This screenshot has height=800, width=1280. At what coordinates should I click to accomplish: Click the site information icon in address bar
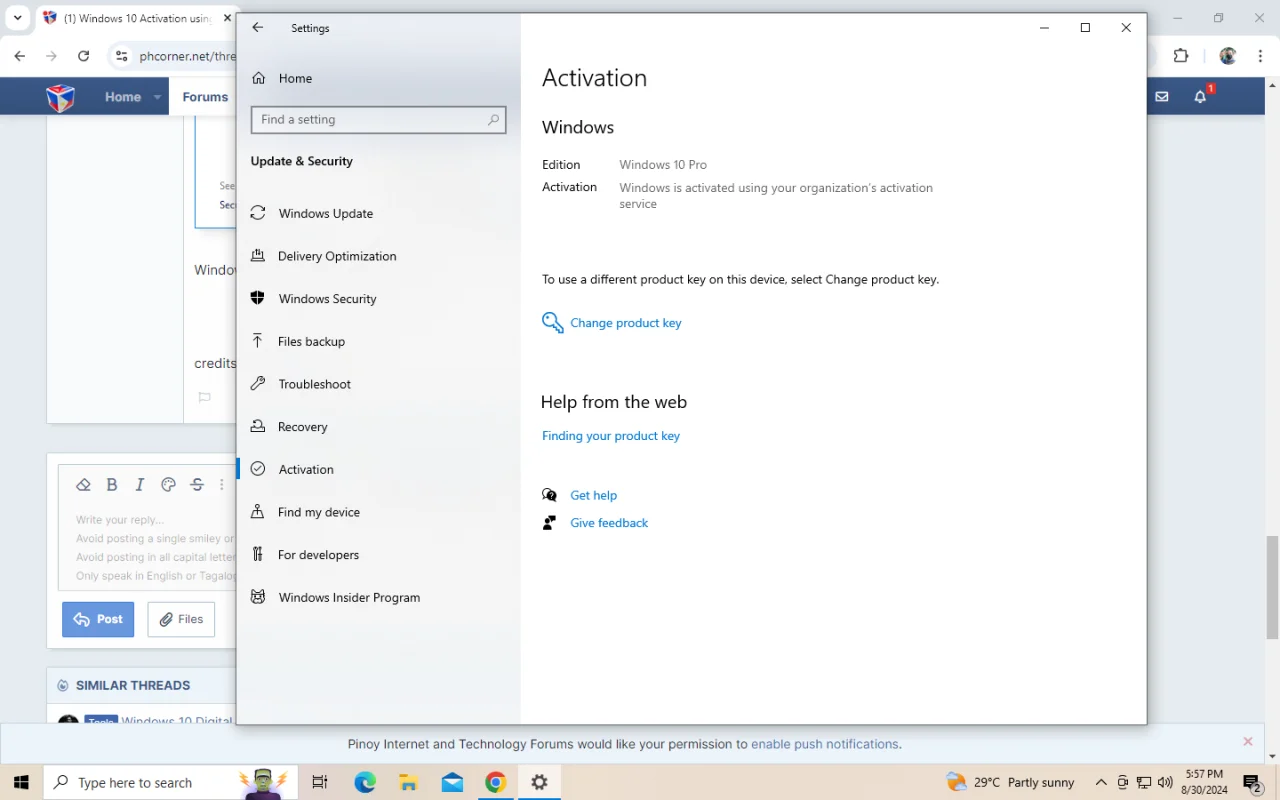tap(121, 56)
